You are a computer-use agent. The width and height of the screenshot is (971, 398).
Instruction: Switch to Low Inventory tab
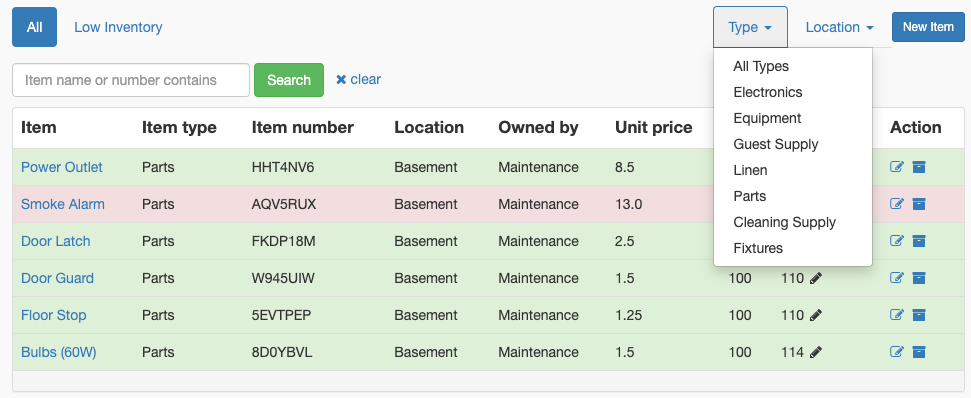[x=118, y=27]
